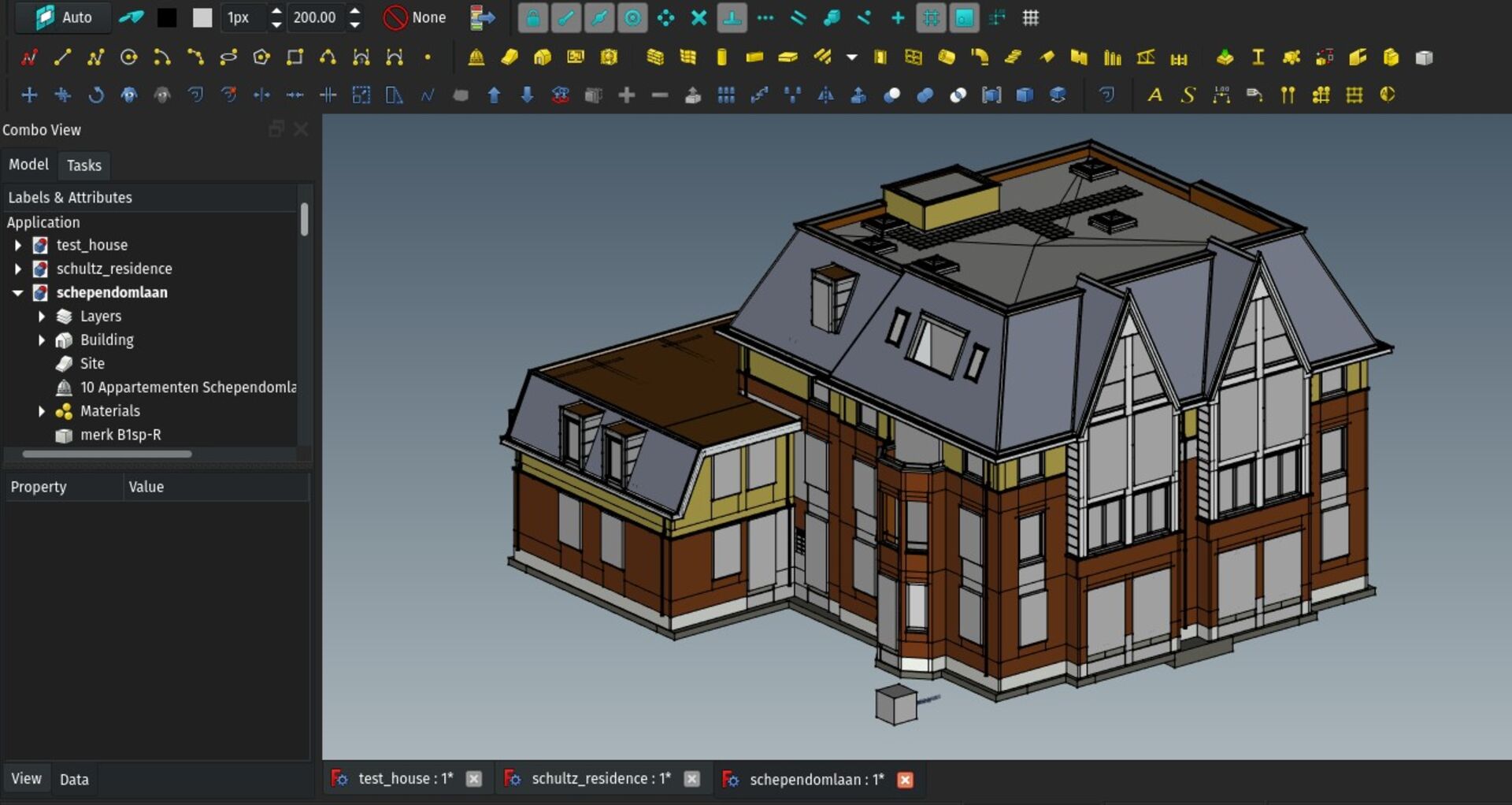The width and height of the screenshot is (1512, 805).
Task: Toggle the snap lock
Action: pyautogui.click(x=533, y=17)
